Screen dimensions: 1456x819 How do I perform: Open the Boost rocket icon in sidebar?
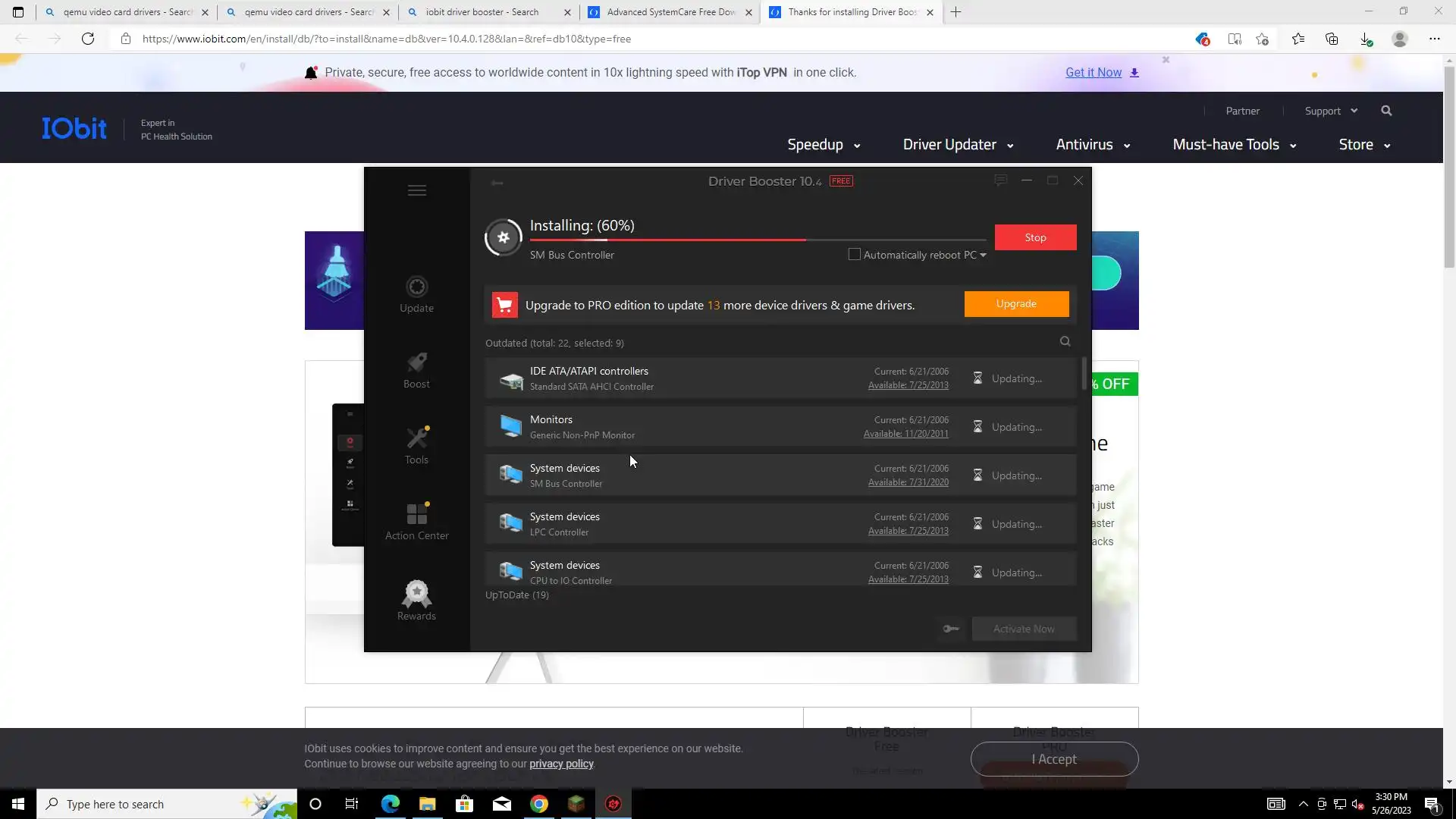click(416, 362)
